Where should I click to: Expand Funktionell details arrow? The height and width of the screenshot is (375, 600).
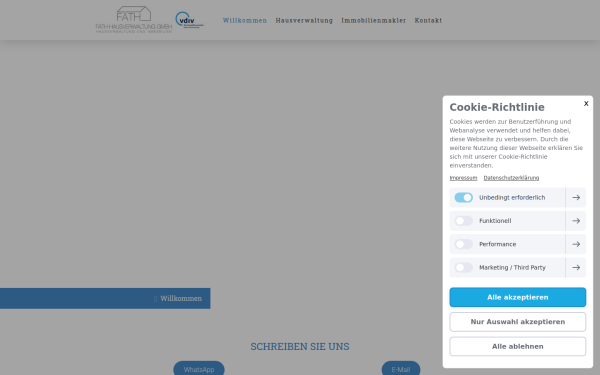576,221
